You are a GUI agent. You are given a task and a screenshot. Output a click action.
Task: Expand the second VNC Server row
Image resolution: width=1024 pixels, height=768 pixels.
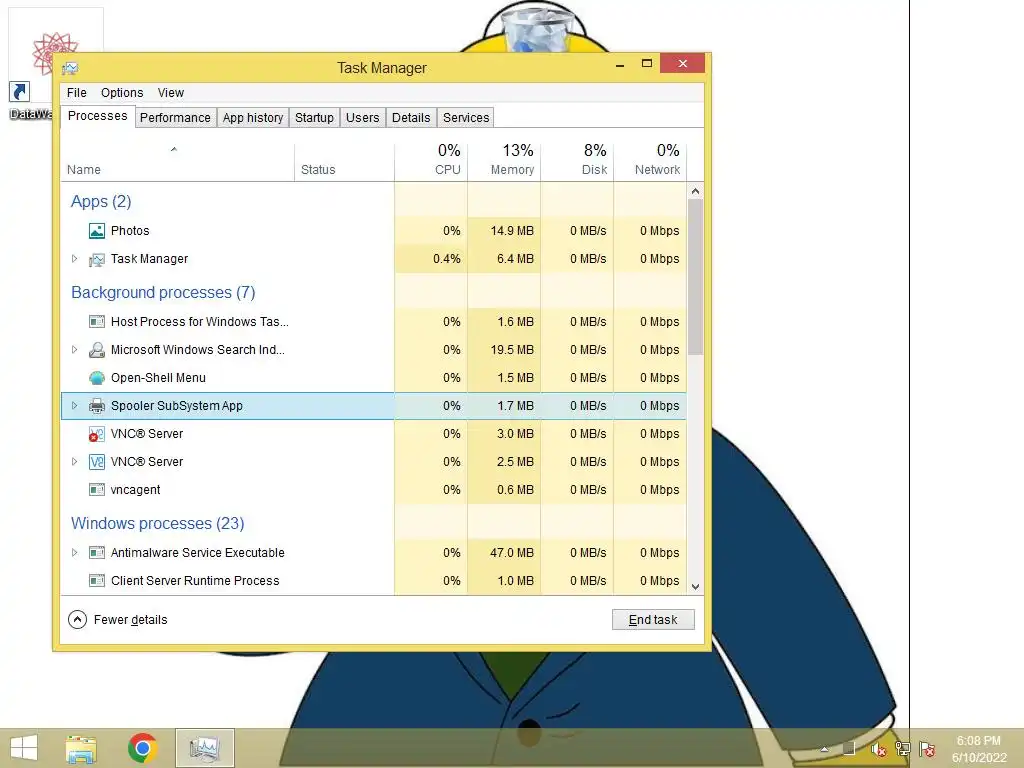click(74, 461)
